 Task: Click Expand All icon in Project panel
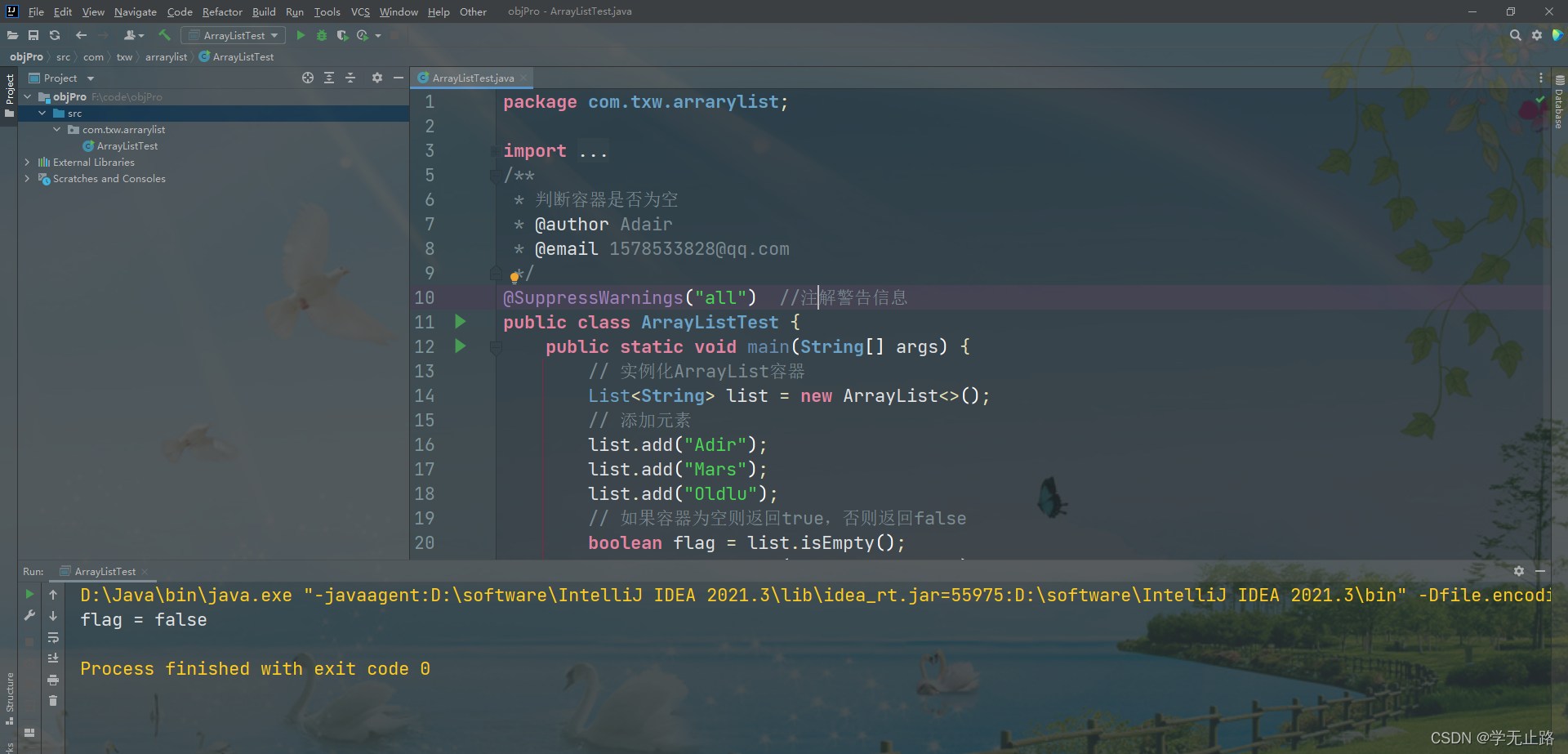(x=329, y=78)
